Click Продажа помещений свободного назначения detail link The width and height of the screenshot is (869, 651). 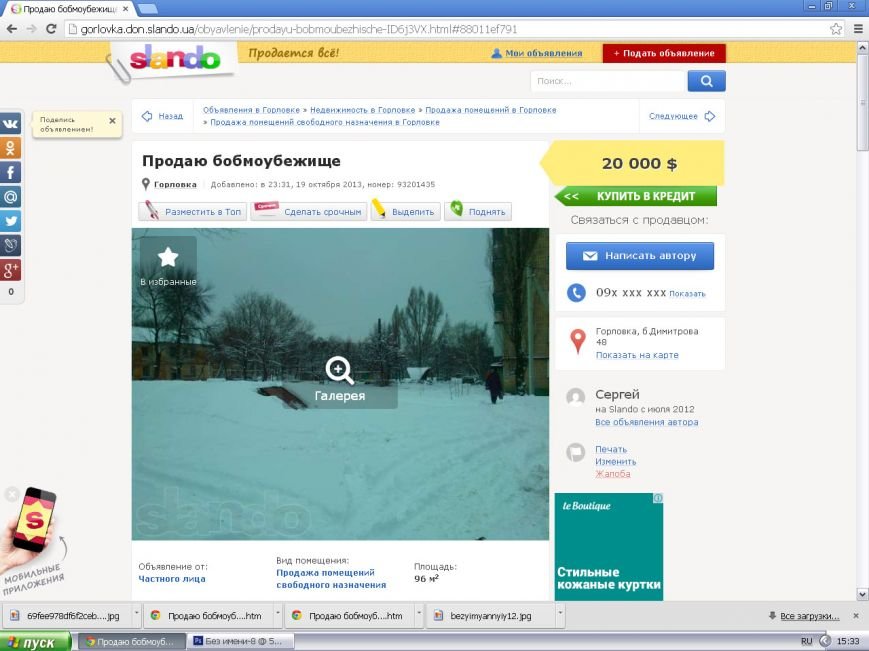[331, 578]
